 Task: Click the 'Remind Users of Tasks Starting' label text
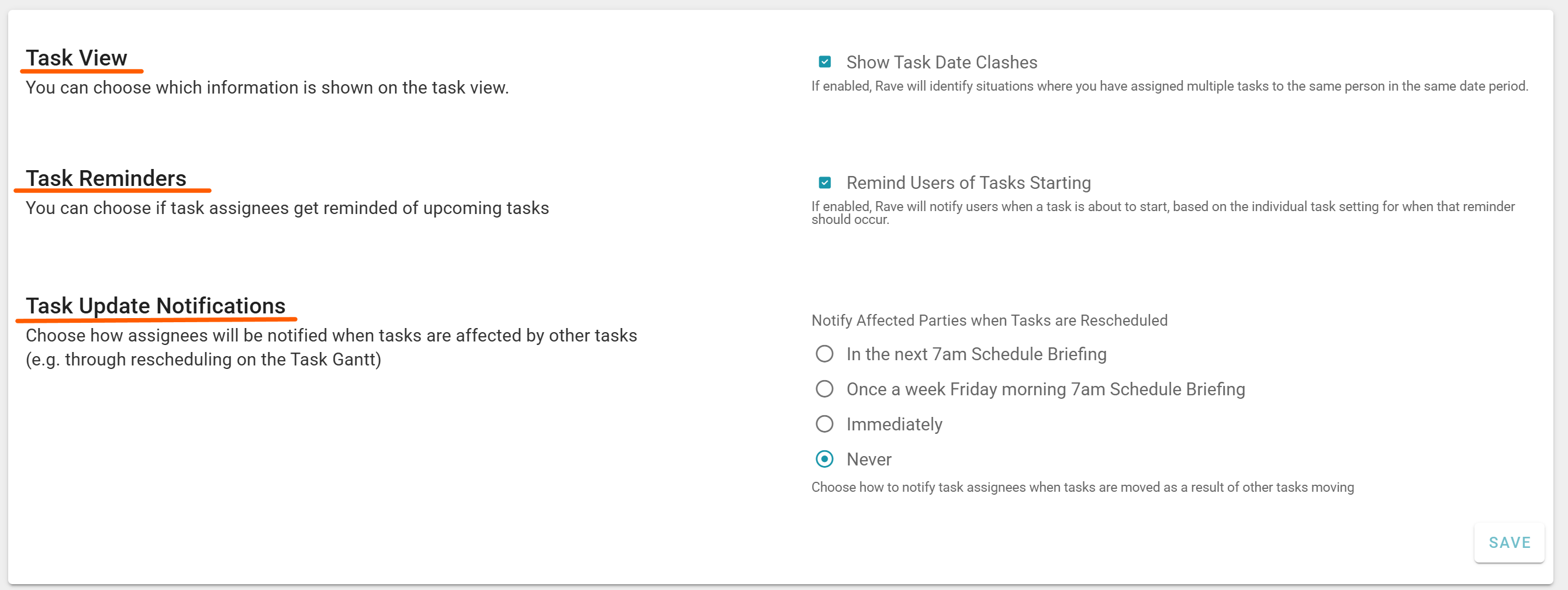point(968,182)
